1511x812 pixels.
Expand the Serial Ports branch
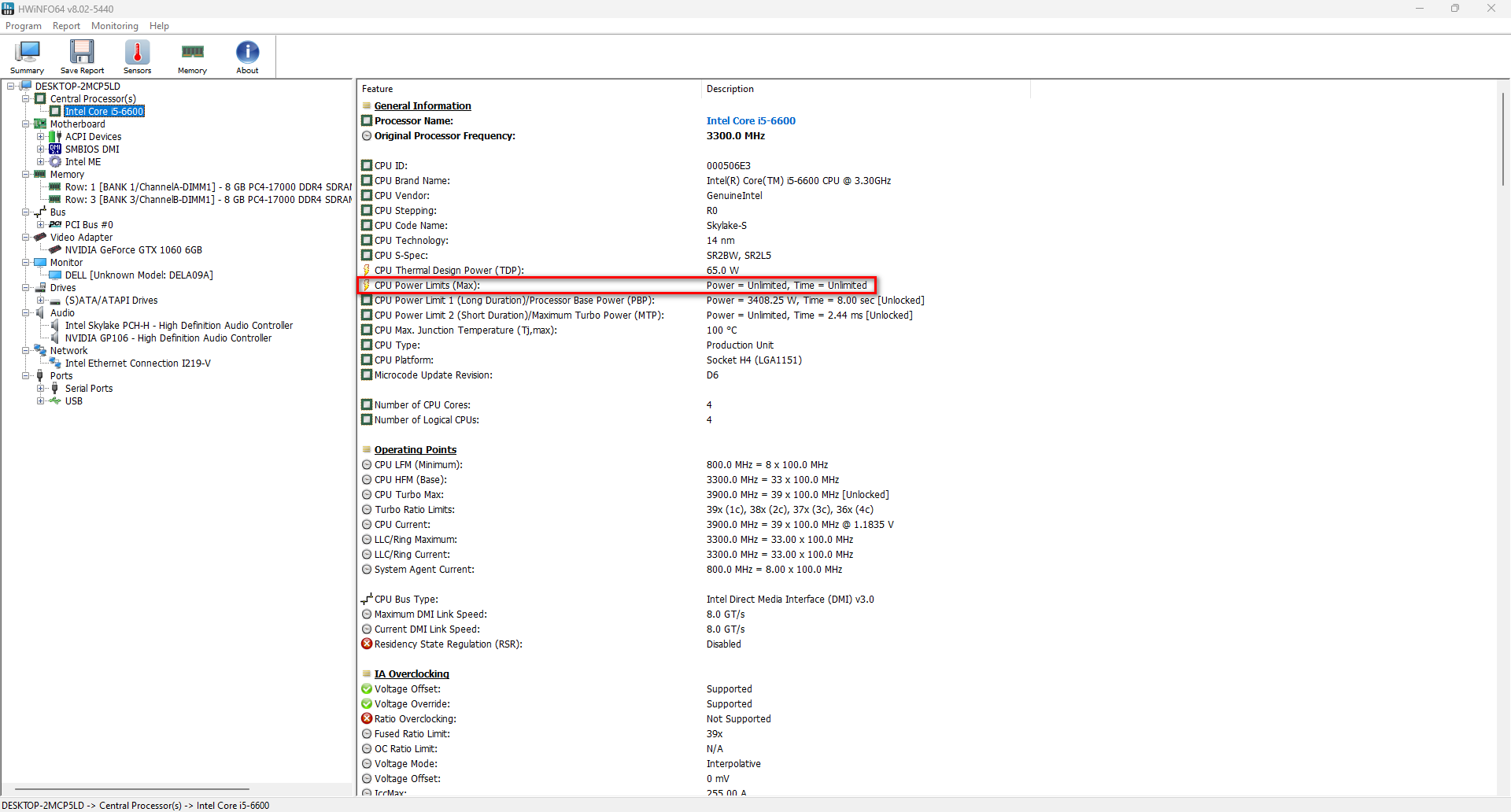coord(40,388)
